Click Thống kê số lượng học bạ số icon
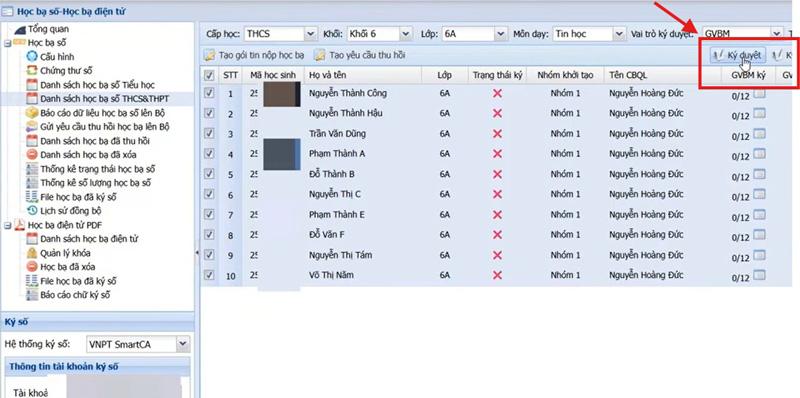This screenshot has height=398, width=800. coord(32,183)
